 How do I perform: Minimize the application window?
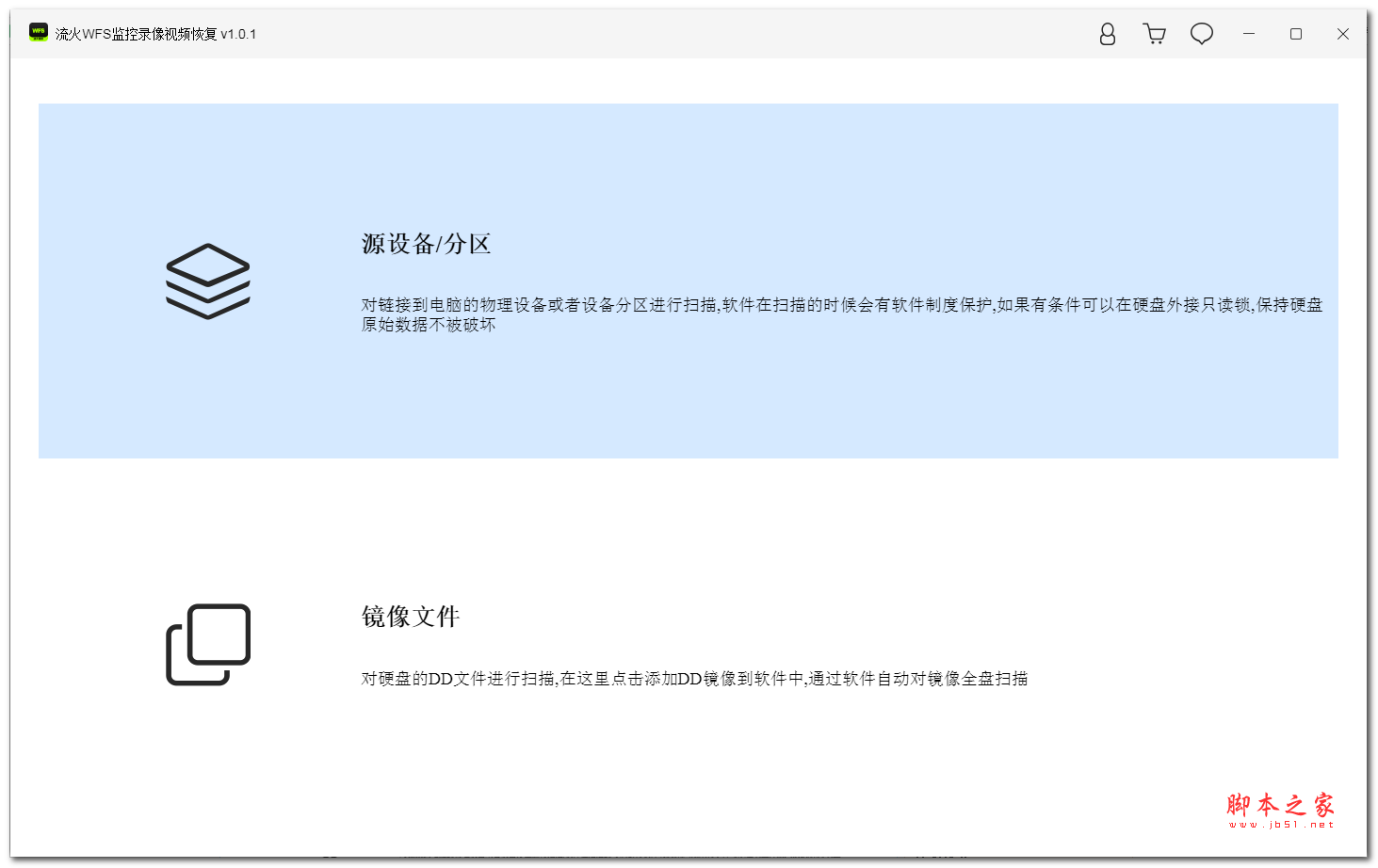[x=1249, y=34]
